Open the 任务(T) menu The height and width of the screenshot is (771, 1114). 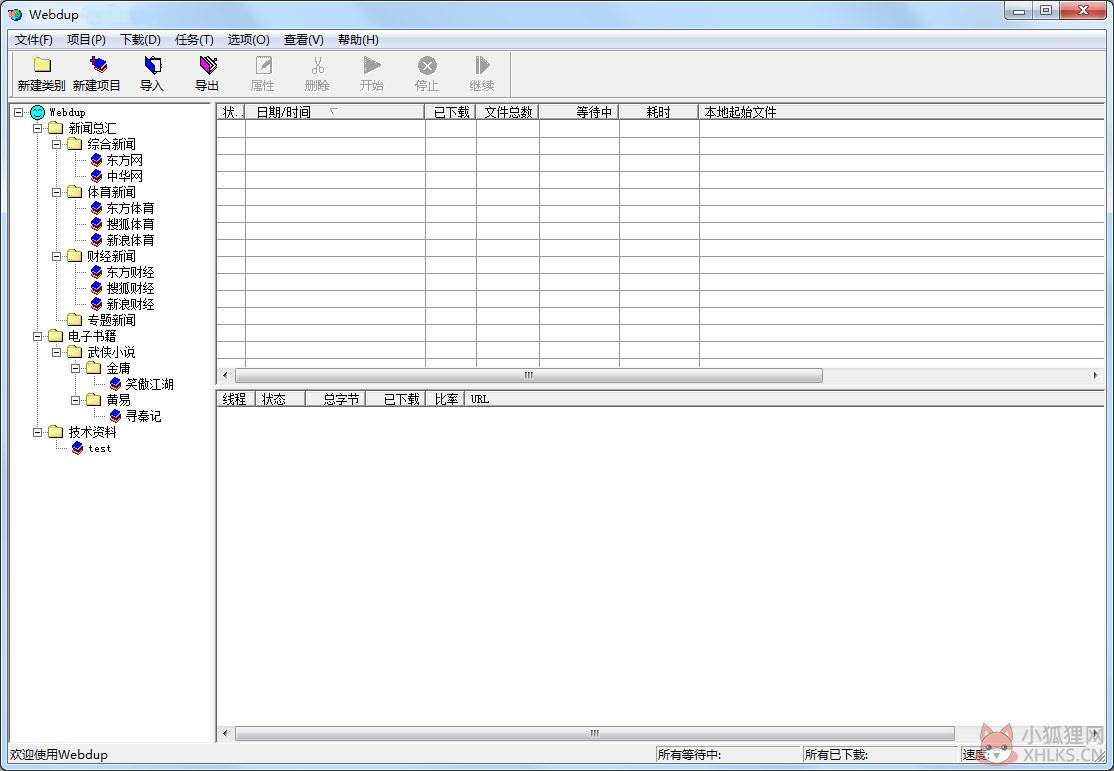195,40
